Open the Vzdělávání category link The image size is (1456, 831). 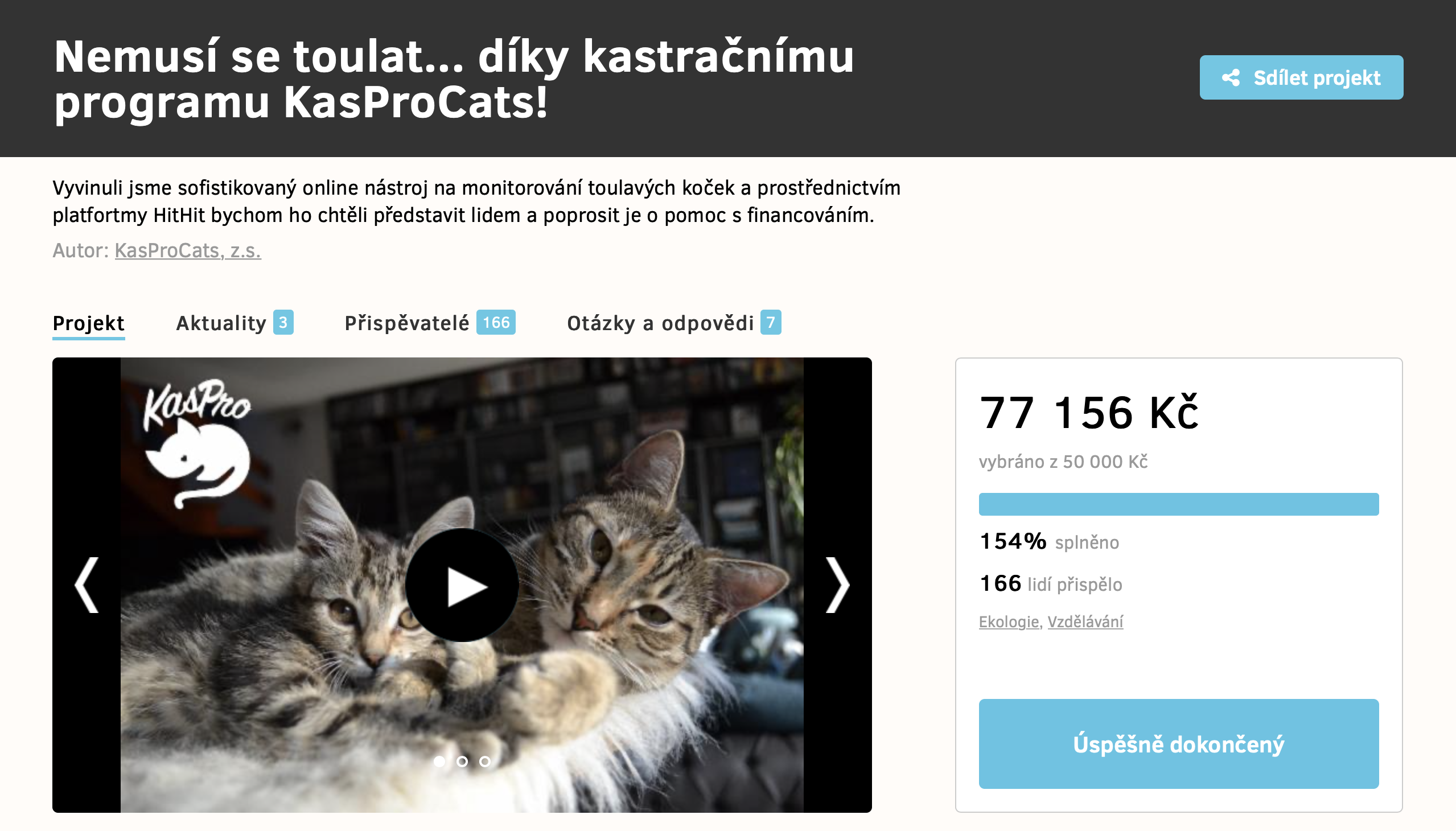(1085, 622)
